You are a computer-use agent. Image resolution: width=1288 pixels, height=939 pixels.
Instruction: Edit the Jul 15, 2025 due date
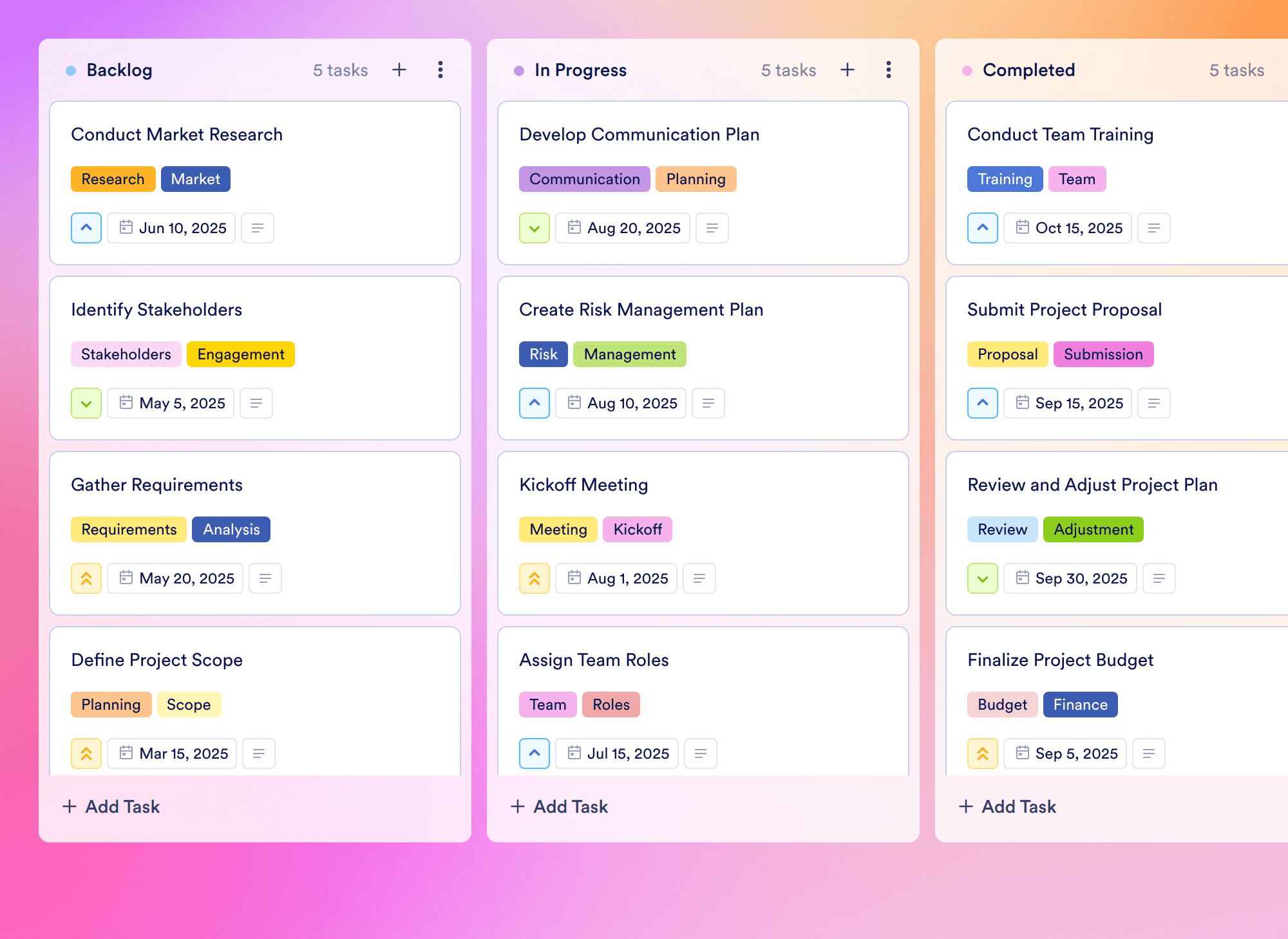617,754
